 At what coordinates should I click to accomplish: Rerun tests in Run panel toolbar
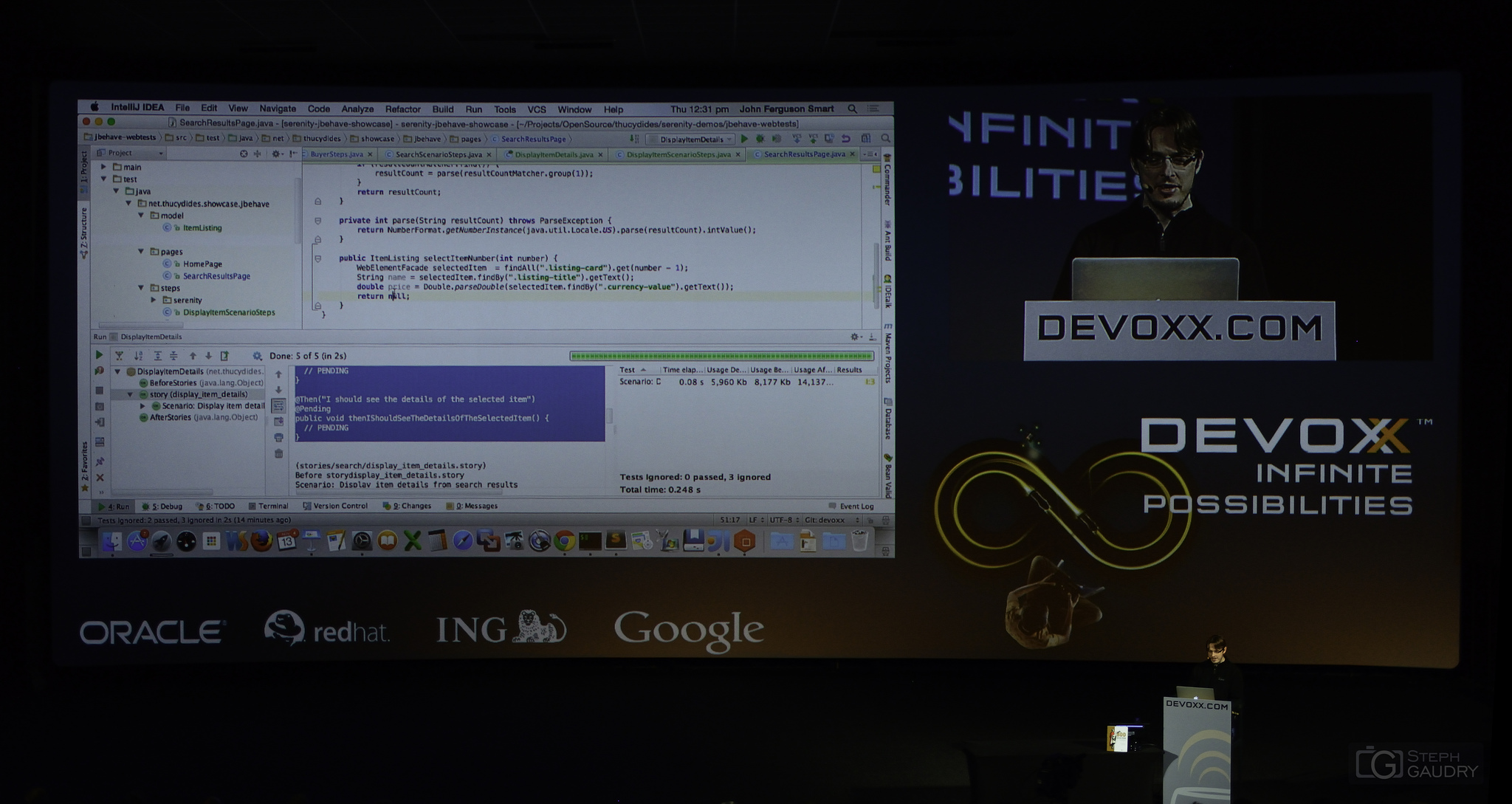click(x=99, y=355)
